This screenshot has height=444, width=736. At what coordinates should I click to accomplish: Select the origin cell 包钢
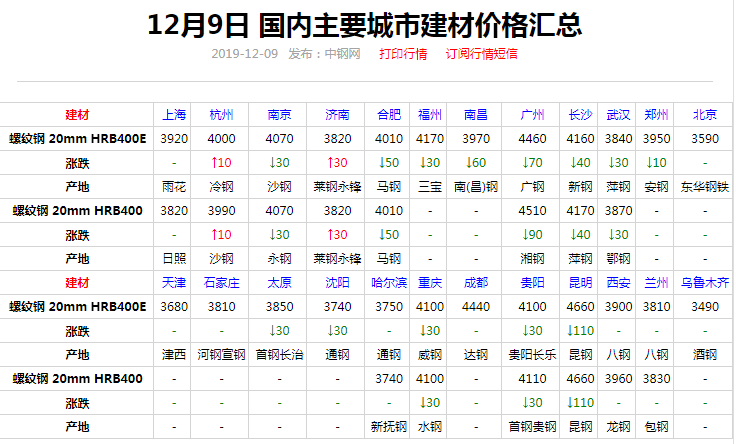coord(656,427)
